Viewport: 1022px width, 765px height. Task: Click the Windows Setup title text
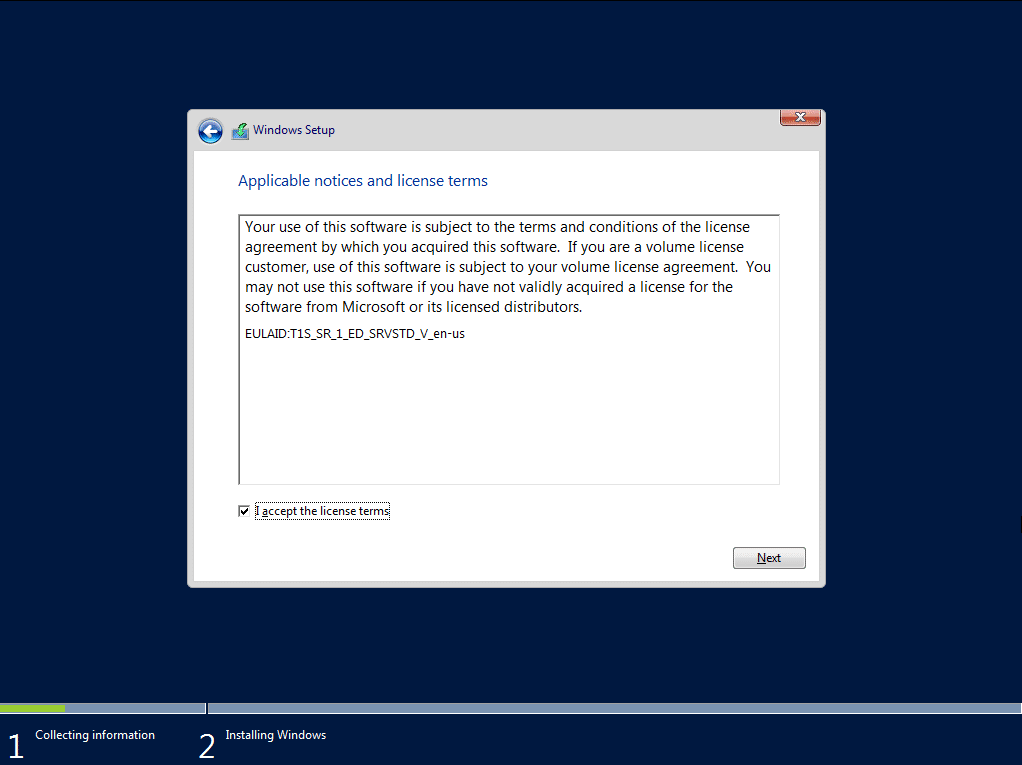[294, 130]
